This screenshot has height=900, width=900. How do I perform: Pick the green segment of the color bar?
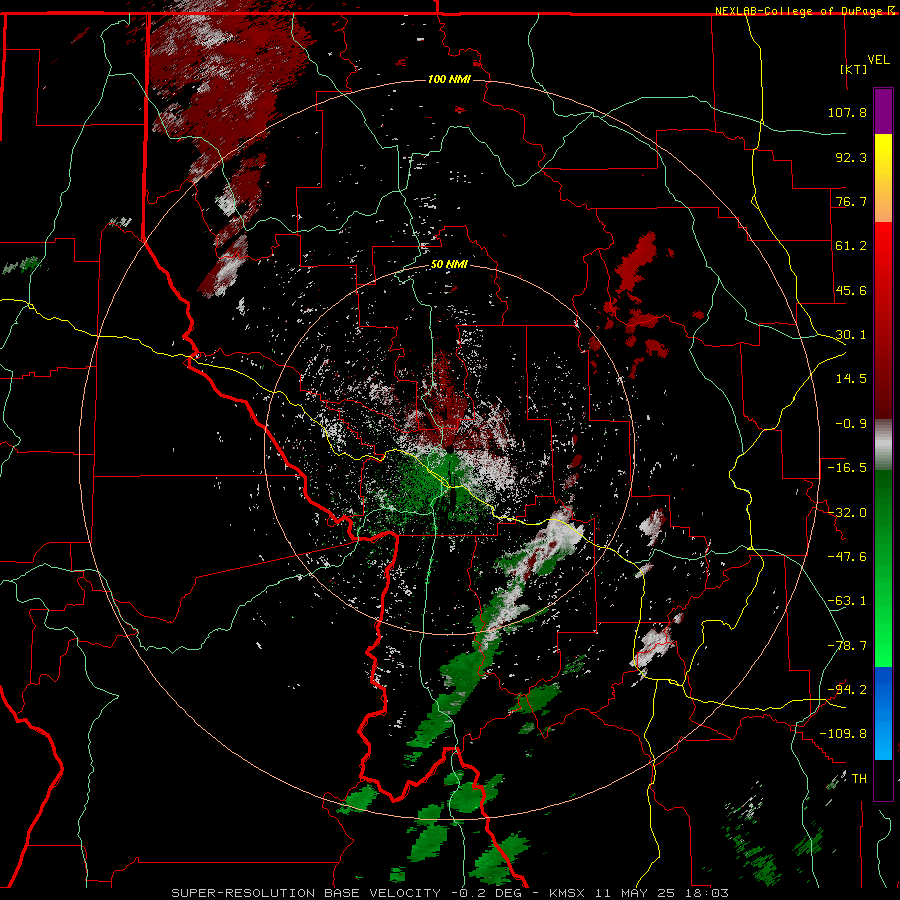click(x=883, y=568)
